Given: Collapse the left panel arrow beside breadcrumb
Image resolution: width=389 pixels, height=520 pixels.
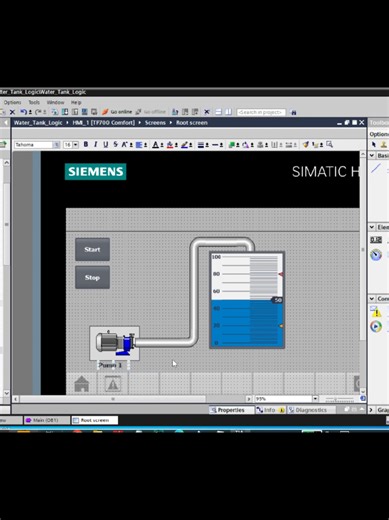Looking at the screenshot, I should click(x=6, y=123).
